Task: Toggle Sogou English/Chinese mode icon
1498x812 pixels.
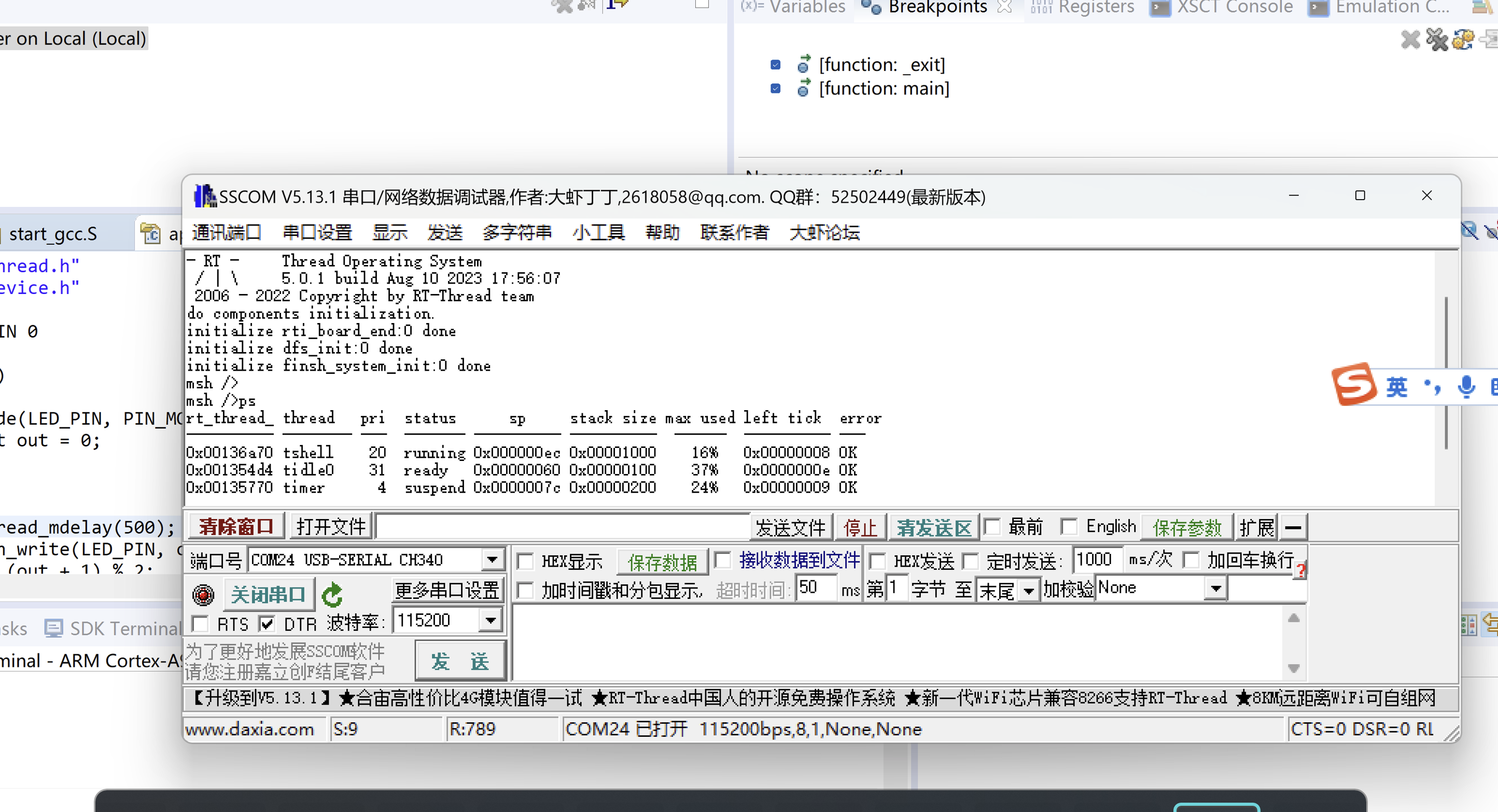Action: click(1396, 387)
